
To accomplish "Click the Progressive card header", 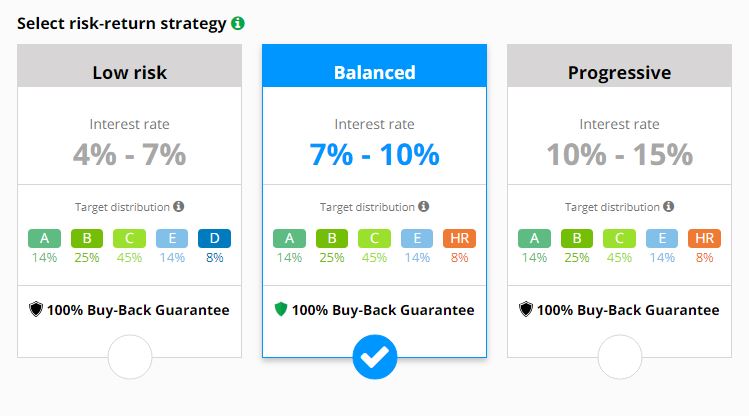I will (x=620, y=66).
